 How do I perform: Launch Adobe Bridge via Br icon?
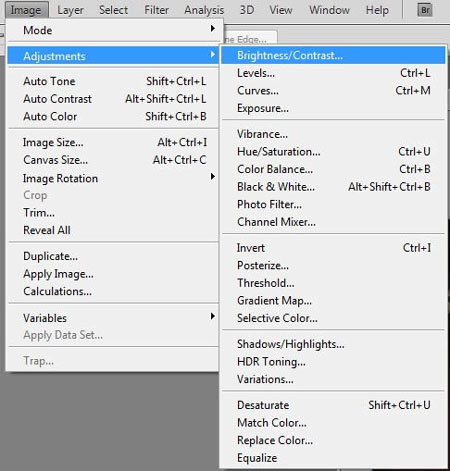point(425,10)
